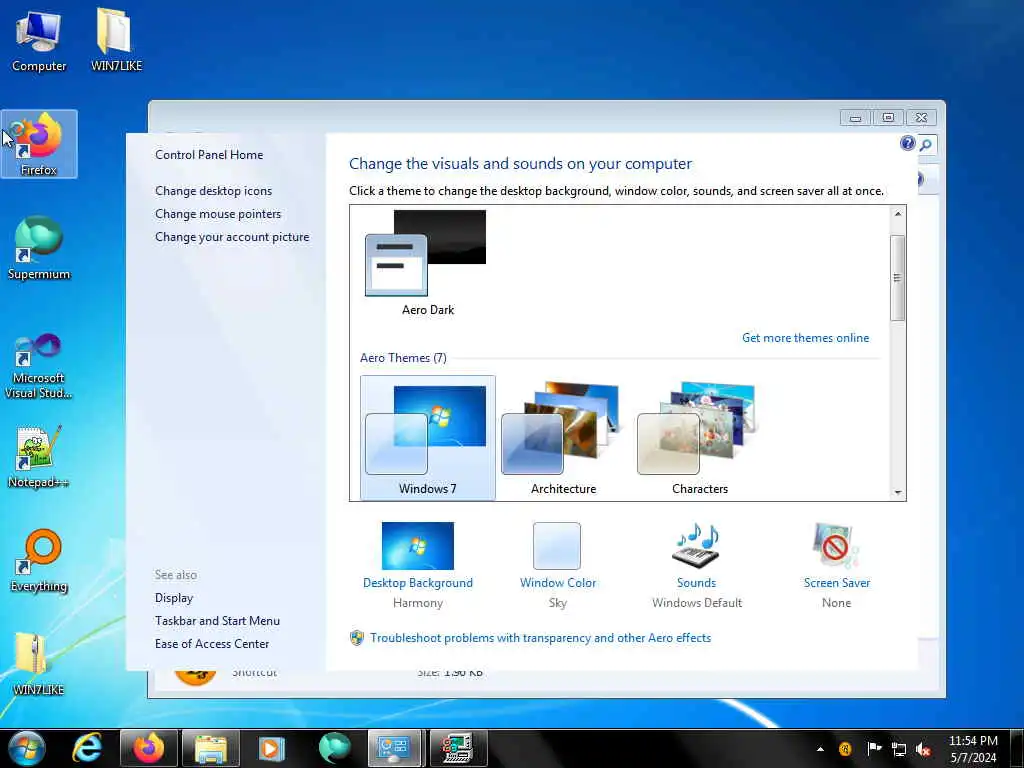Launch the Everything search shortcut
This screenshot has height=768, width=1024.
pyautogui.click(x=39, y=560)
